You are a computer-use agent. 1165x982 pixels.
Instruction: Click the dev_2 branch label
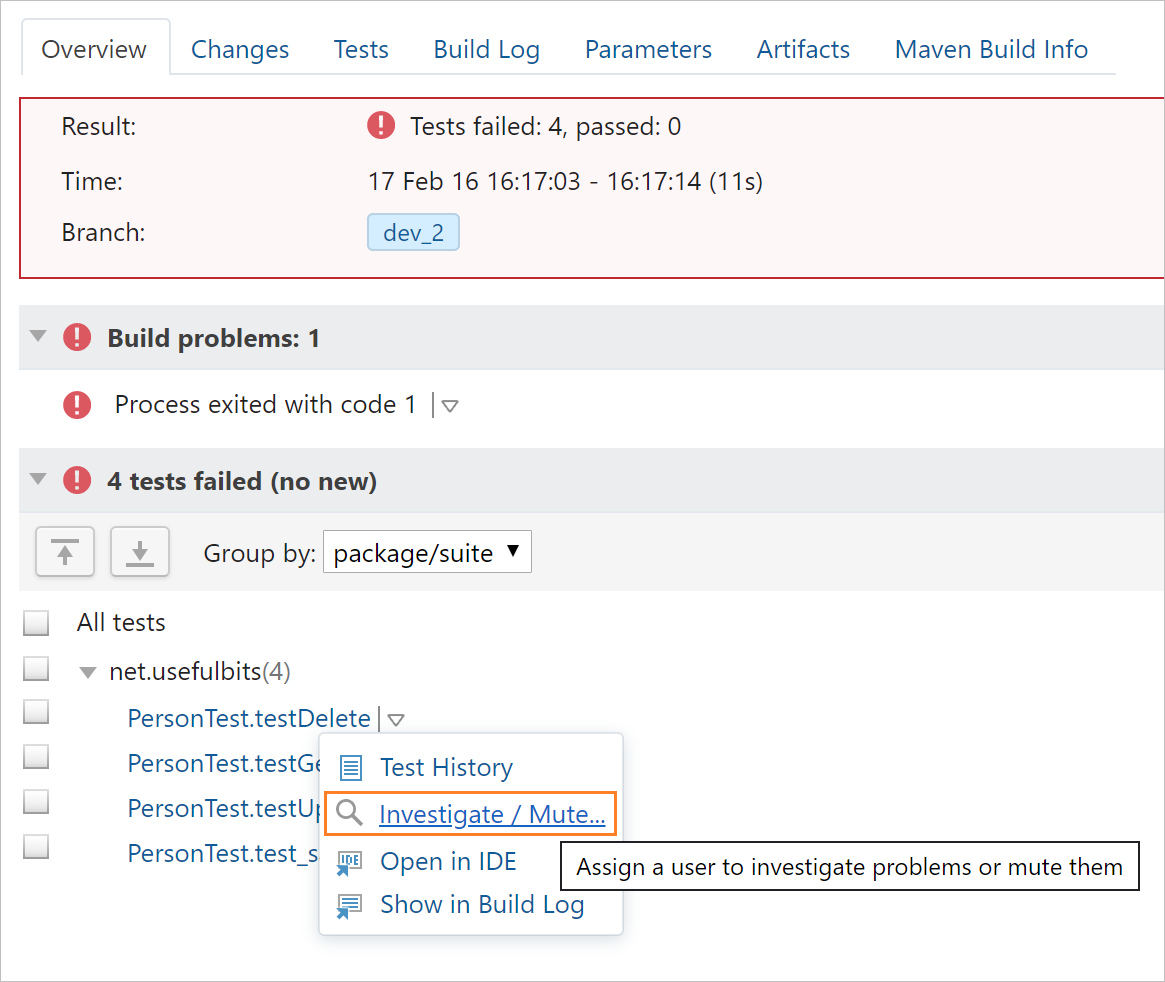413,231
